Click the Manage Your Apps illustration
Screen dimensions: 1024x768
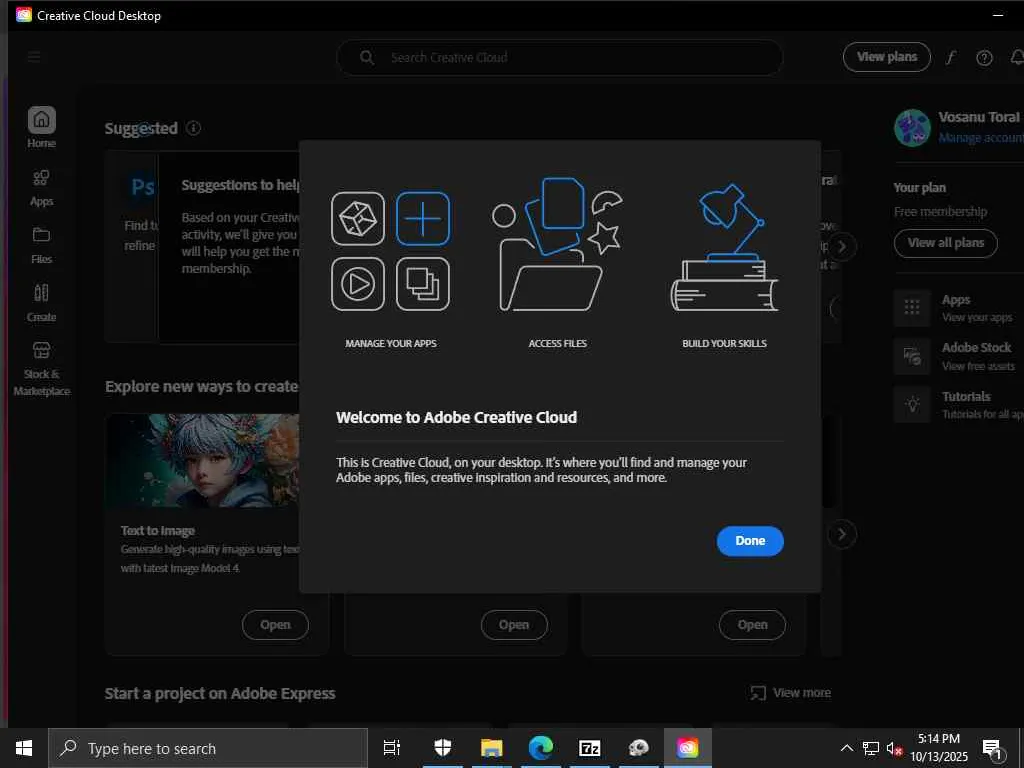[391, 251]
